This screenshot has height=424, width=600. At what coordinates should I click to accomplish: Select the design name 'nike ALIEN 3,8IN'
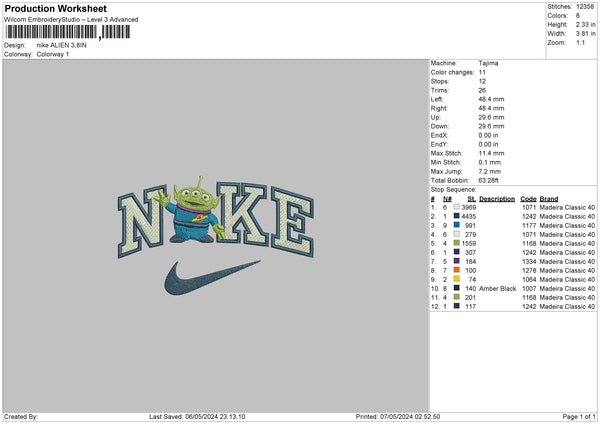(x=62, y=45)
